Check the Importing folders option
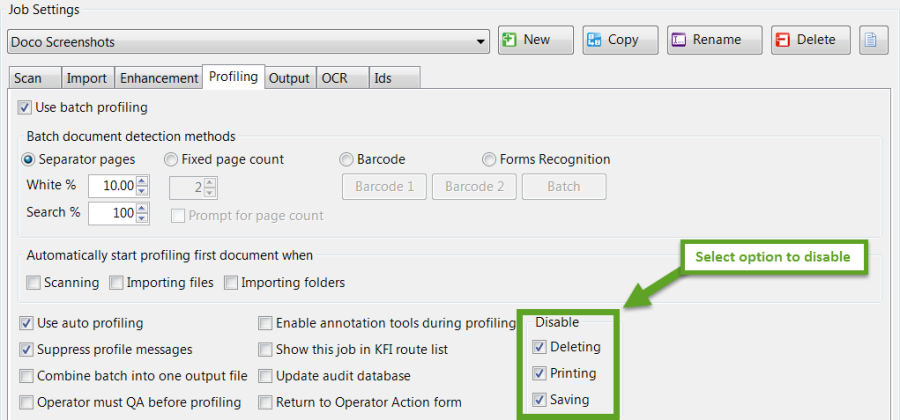 [232, 283]
